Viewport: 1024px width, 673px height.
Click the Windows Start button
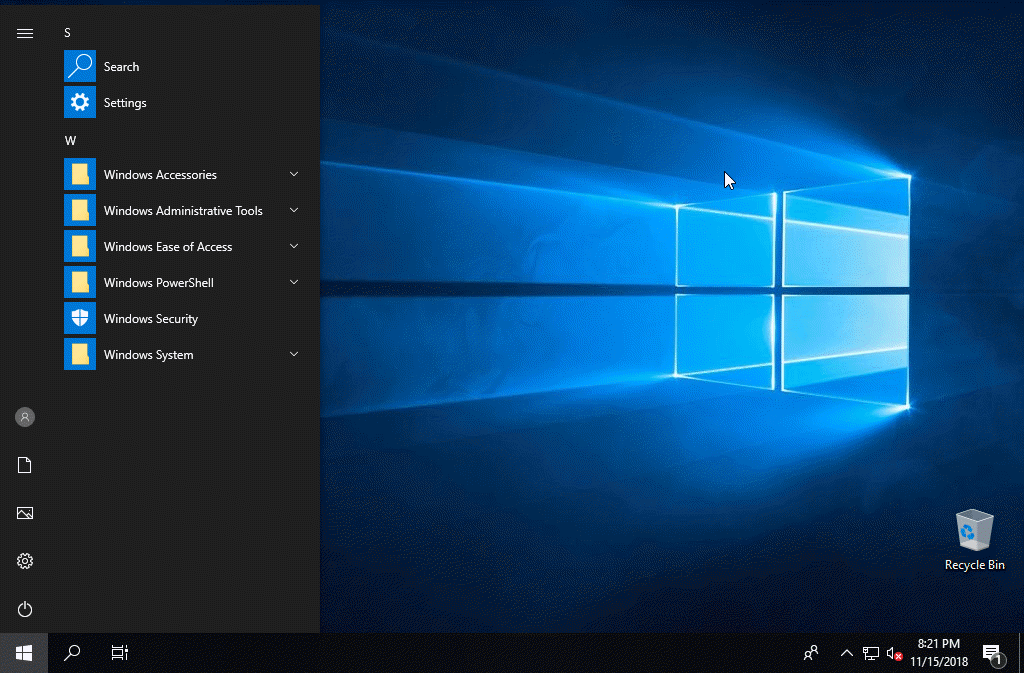point(24,653)
